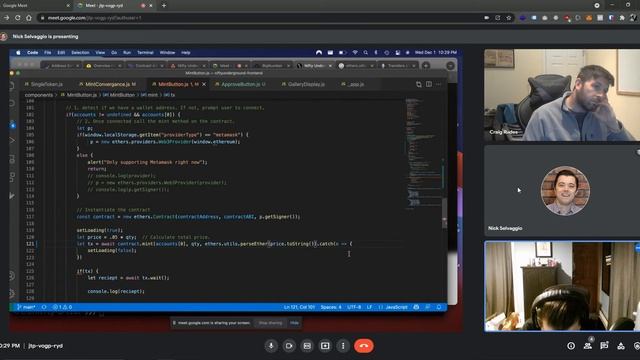This screenshot has height=360, width=640.
Task: Open VS Code notifications bell
Action: [x=439, y=307]
